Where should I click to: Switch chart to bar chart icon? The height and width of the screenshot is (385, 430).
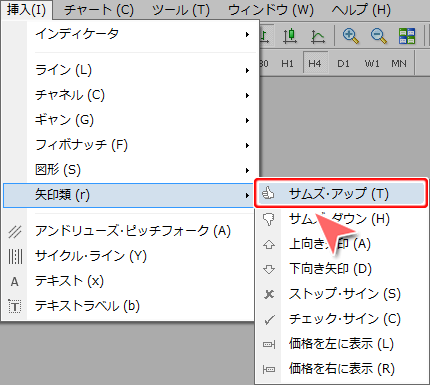(x=266, y=35)
